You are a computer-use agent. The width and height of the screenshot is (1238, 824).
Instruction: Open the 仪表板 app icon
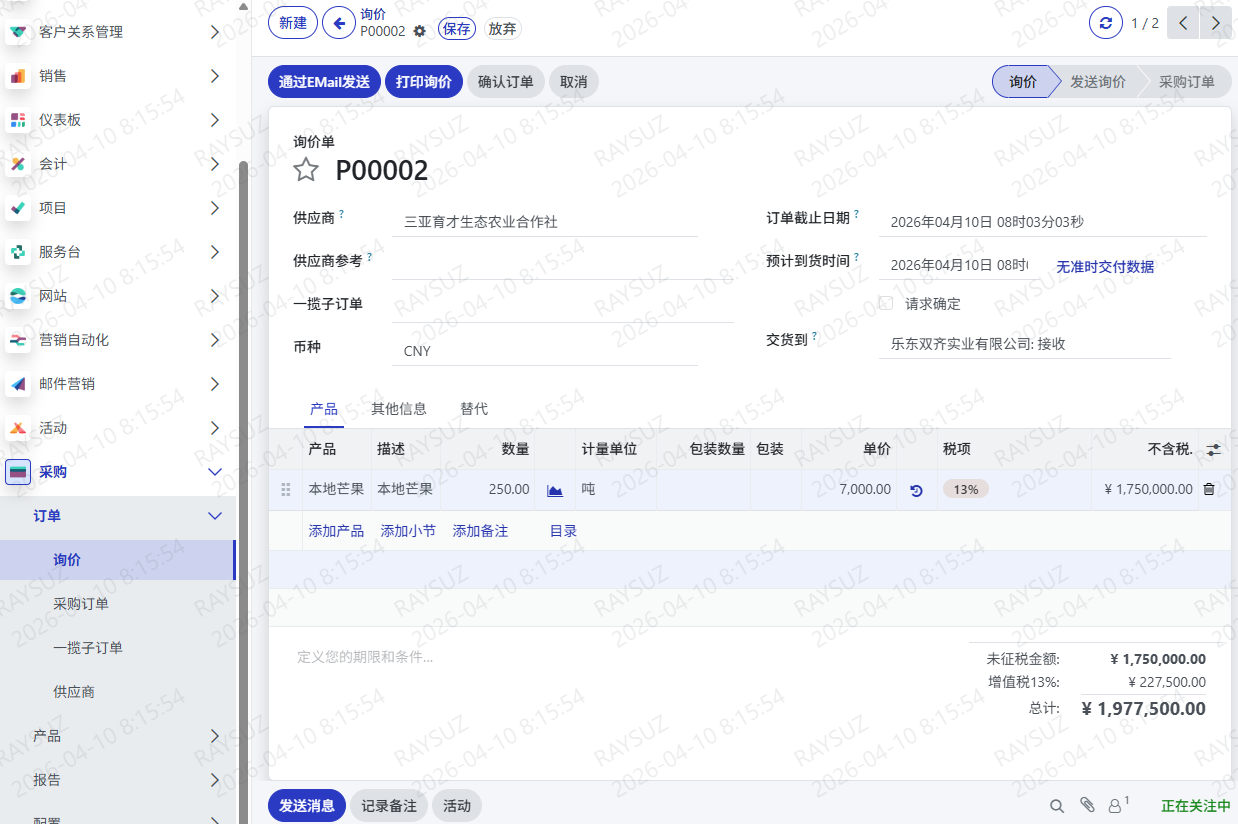(x=18, y=120)
